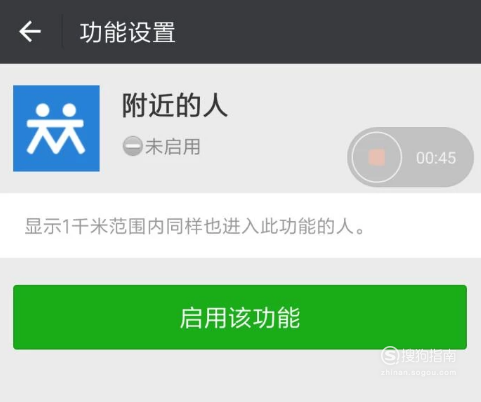Go back using the left arrow
Viewport: 481px width, 402px height.
coord(30,32)
